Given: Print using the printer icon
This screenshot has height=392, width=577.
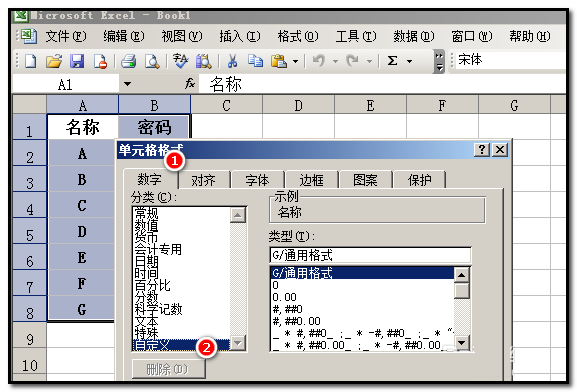Looking at the screenshot, I should point(128,61).
